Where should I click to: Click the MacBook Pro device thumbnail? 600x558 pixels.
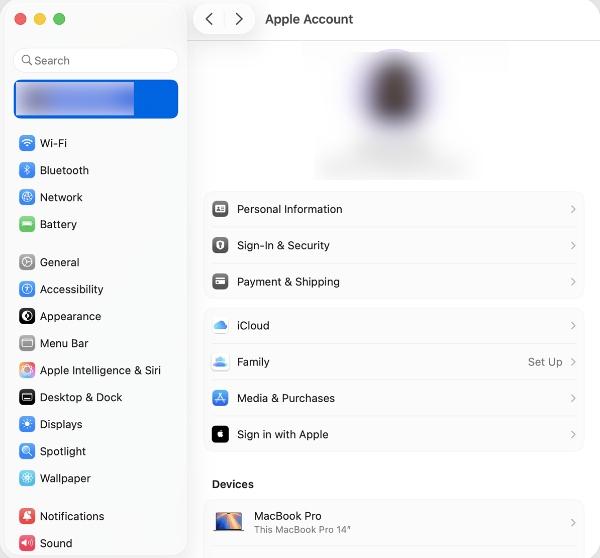click(x=228, y=522)
